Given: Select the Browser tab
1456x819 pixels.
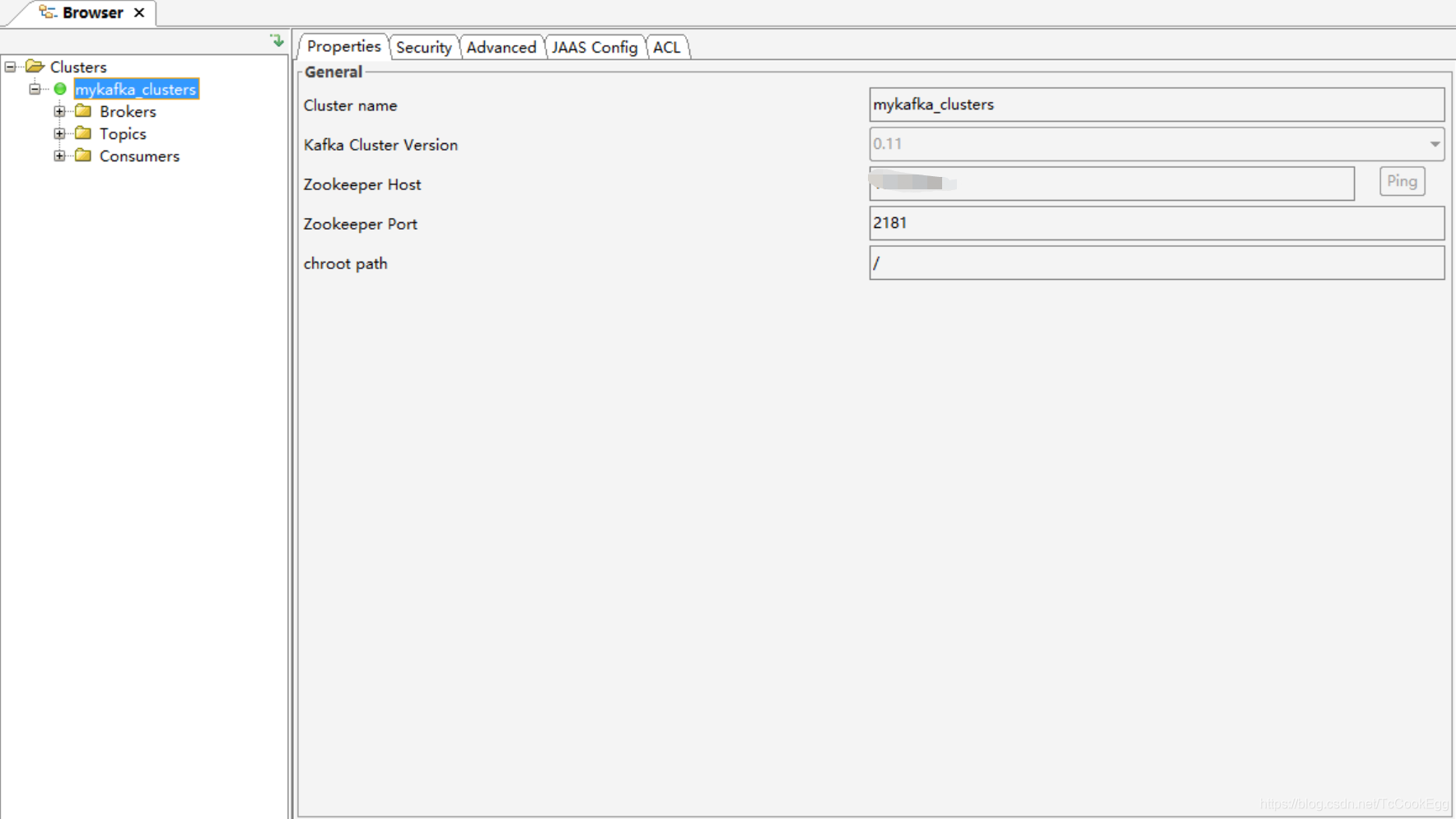Looking at the screenshot, I should pyautogui.click(x=92, y=12).
